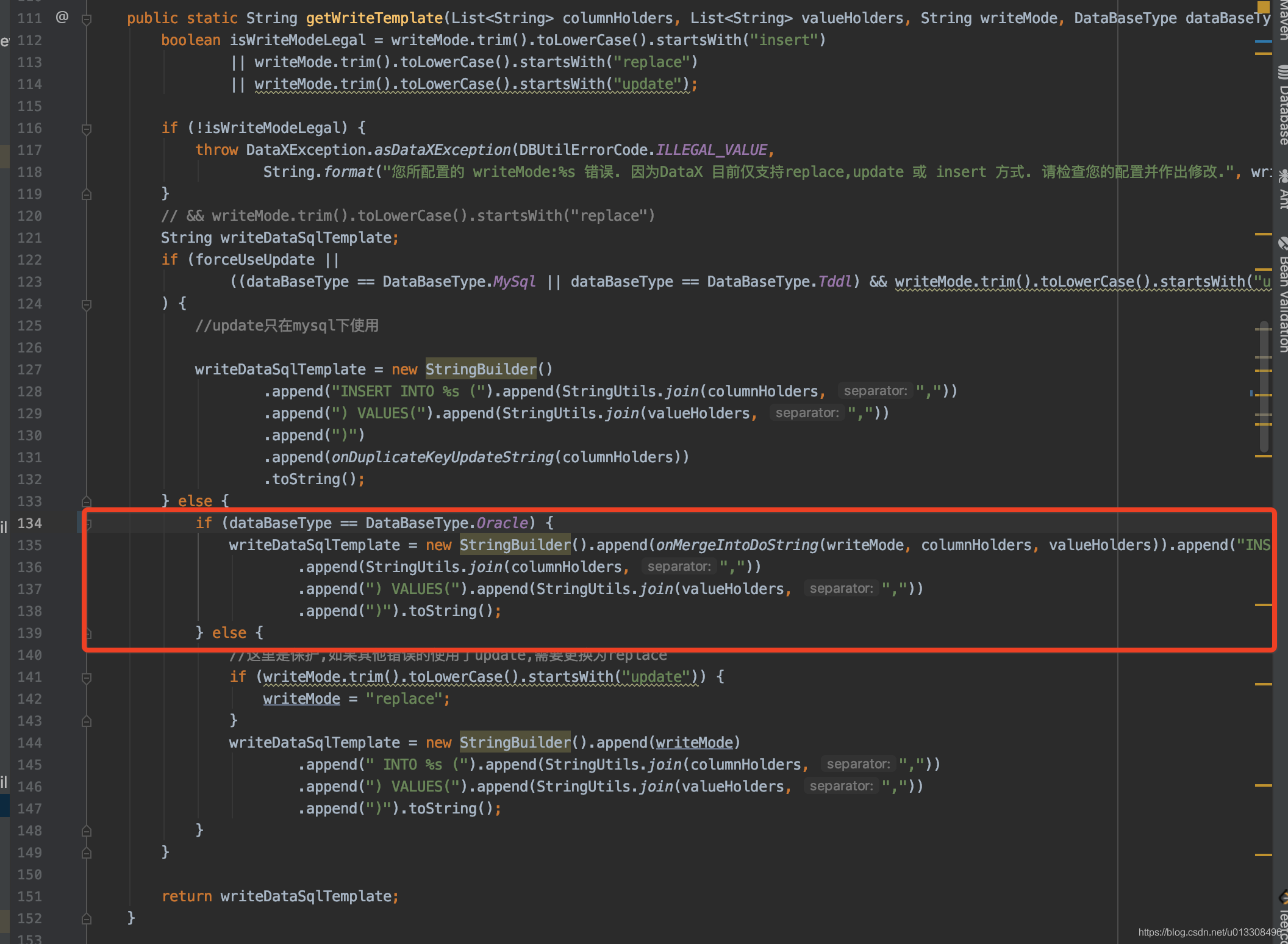1288x944 pixels.
Task: Click the fold end marker on line 152
Action: pyautogui.click(x=87, y=919)
